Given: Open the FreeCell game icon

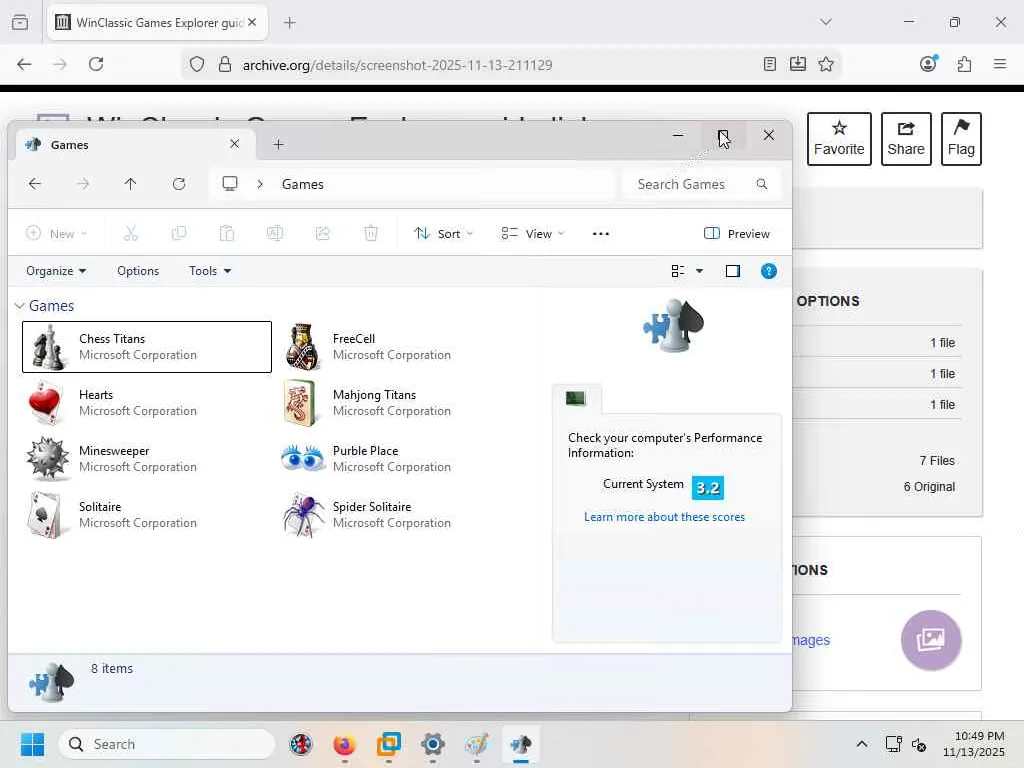Looking at the screenshot, I should pos(302,347).
